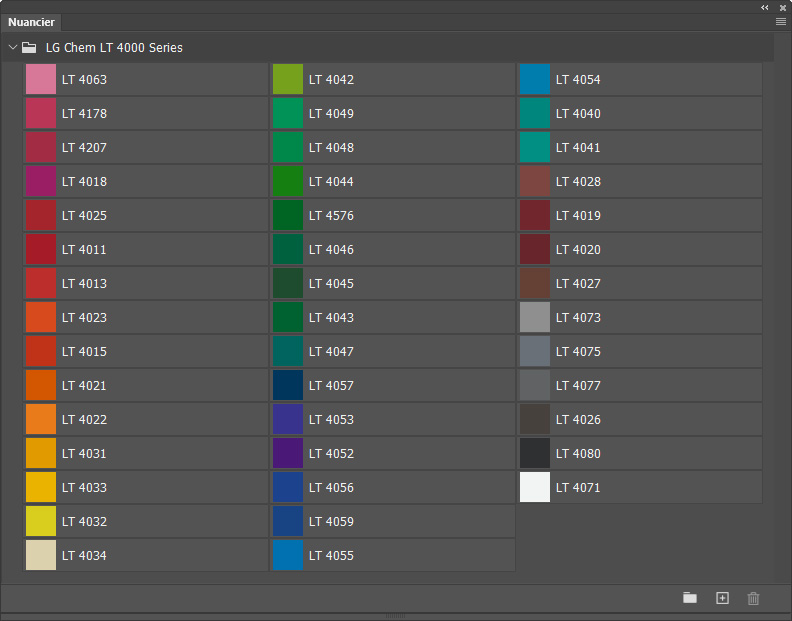Delete the swatch with the trash icon
792x621 pixels.
click(753, 598)
